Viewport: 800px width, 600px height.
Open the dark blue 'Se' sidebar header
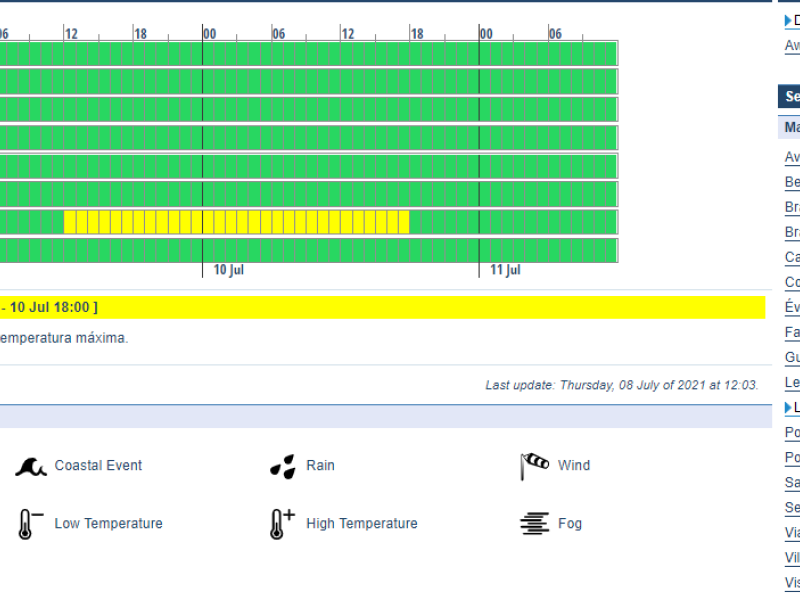click(789, 96)
